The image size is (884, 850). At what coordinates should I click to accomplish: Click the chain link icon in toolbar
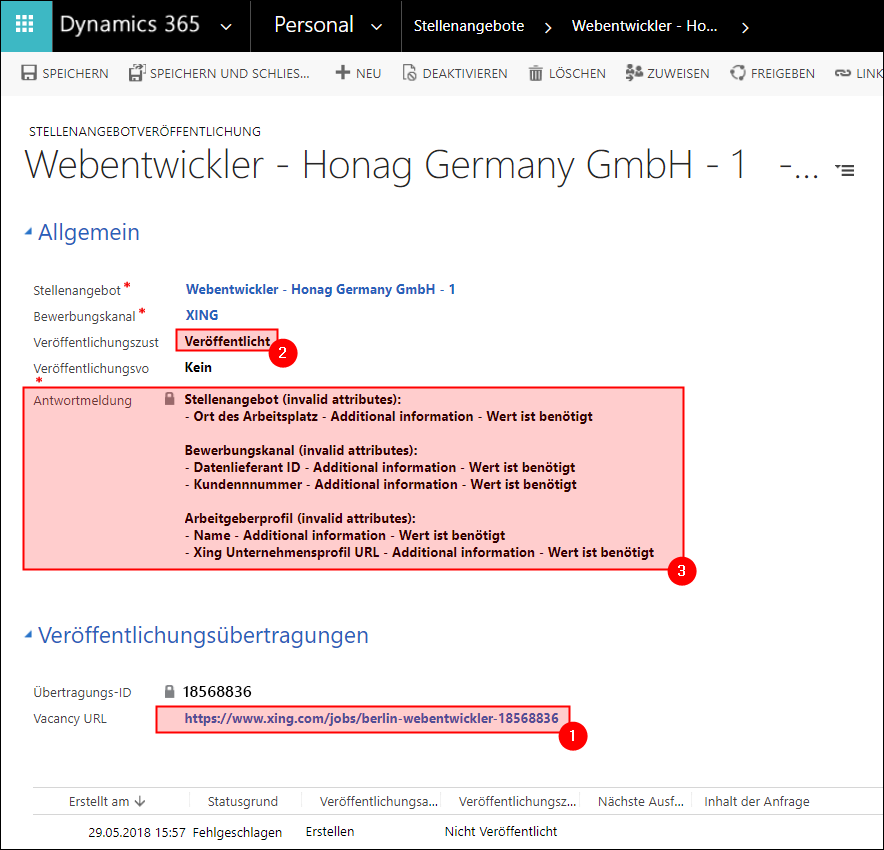(x=843, y=73)
